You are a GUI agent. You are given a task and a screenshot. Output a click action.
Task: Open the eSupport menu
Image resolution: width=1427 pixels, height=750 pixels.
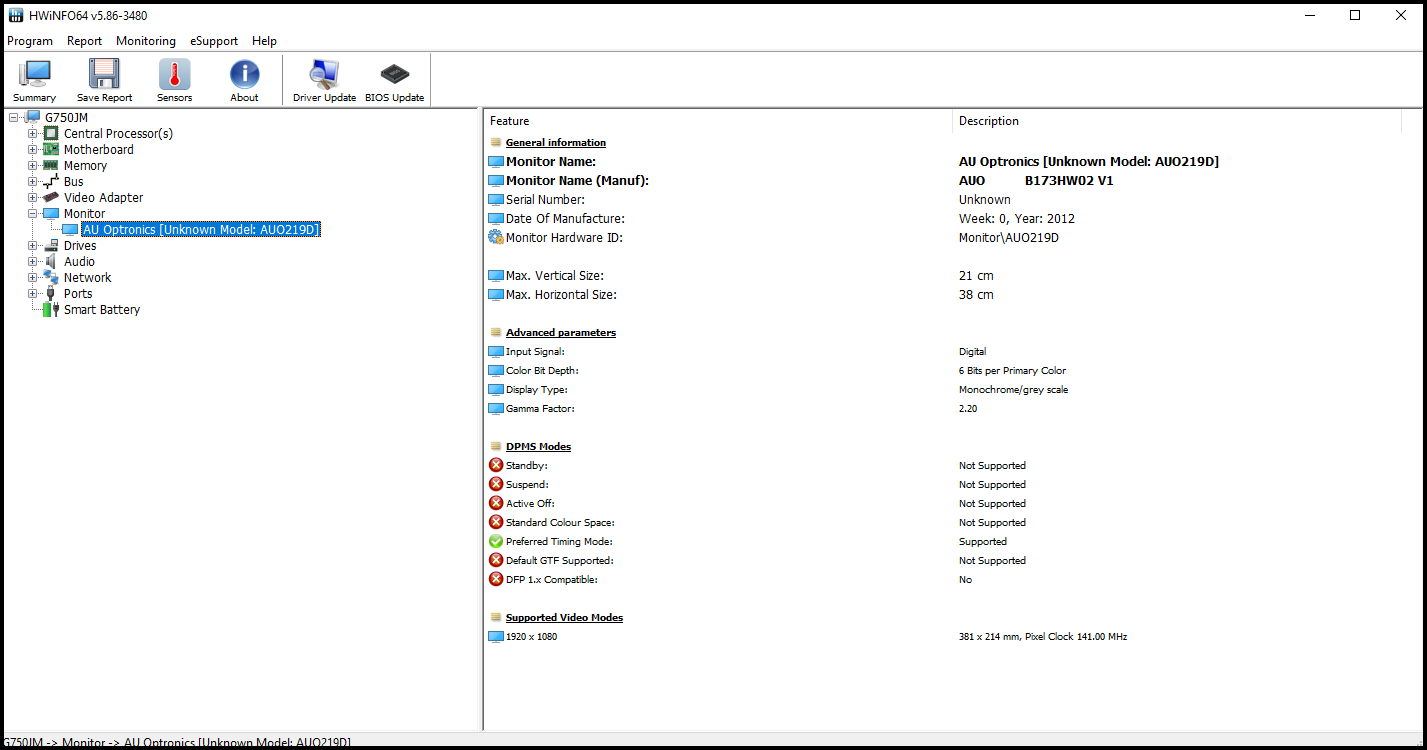pyautogui.click(x=214, y=41)
